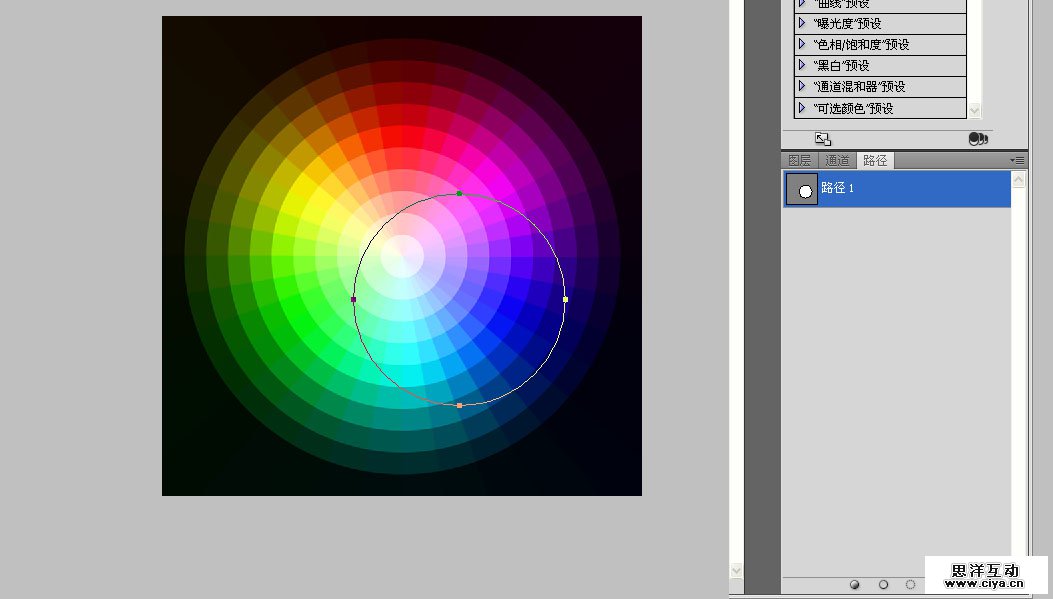Image resolution: width=1053 pixels, height=599 pixels.
Task: Select the 路径 (Paths) tab
Action: pyautogui.click(x=875, y=160)
